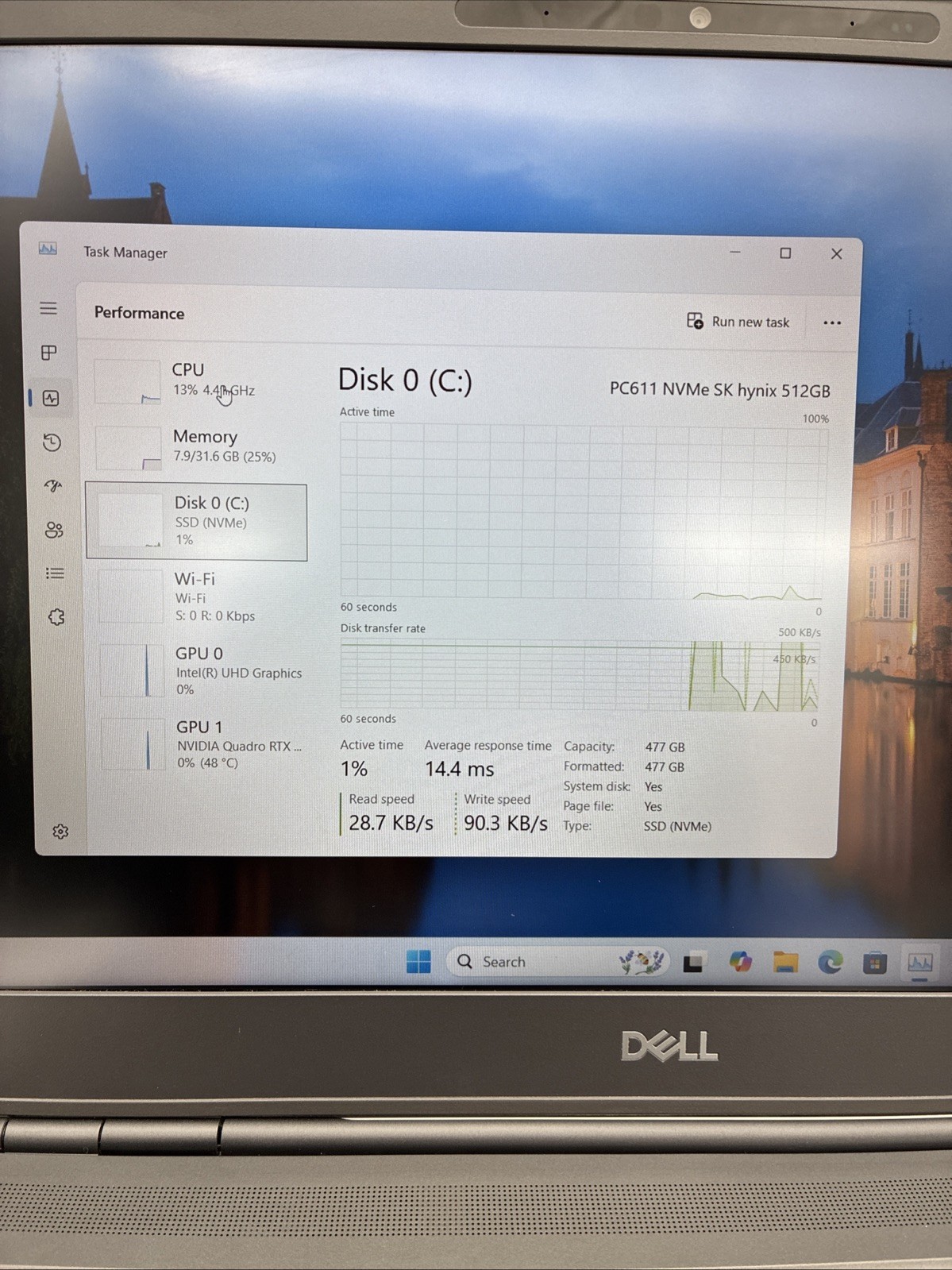Click Run new task button

pyautogui.click(x=738, y=322)
